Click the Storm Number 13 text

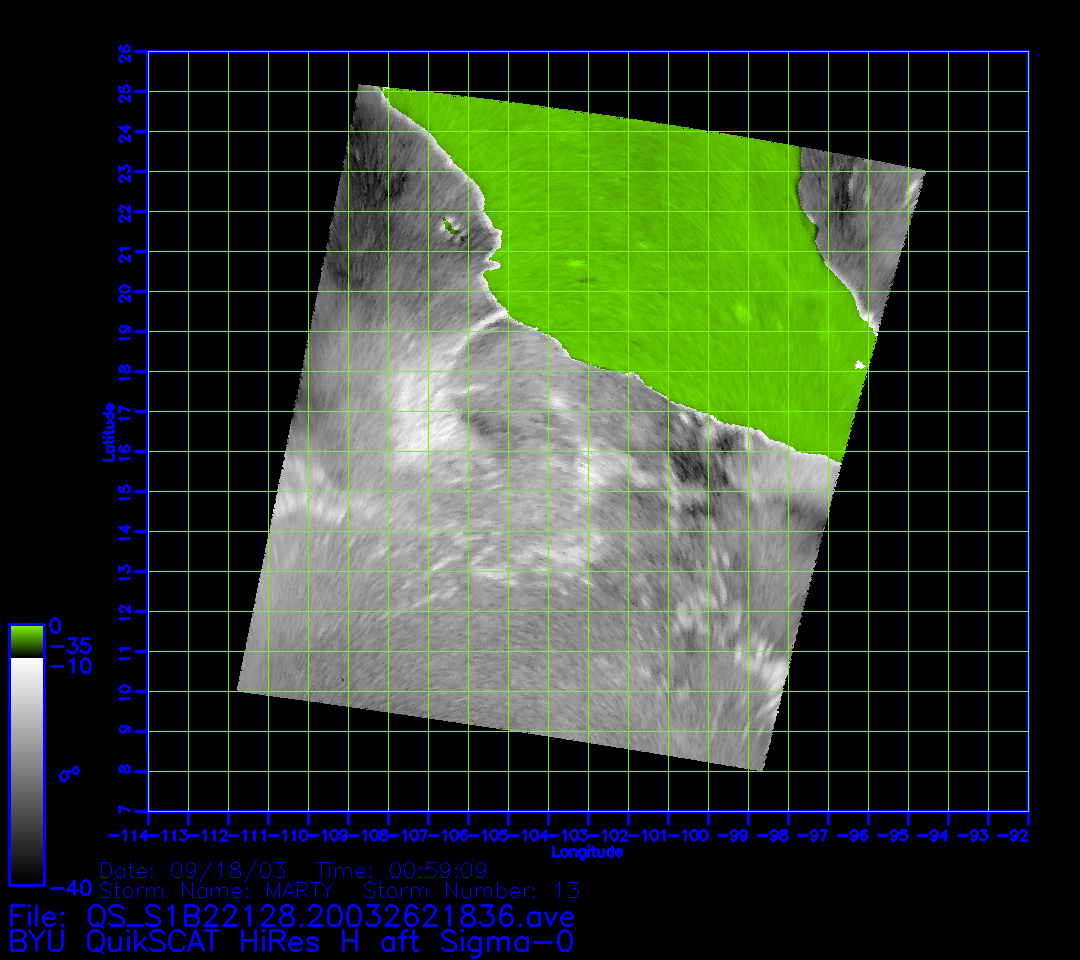pyautogui.click(x=471, y=890)
